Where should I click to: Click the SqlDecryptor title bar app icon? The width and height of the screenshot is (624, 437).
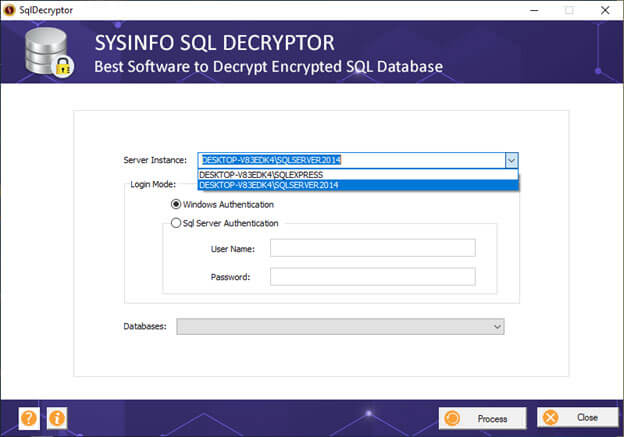[9, 10]
